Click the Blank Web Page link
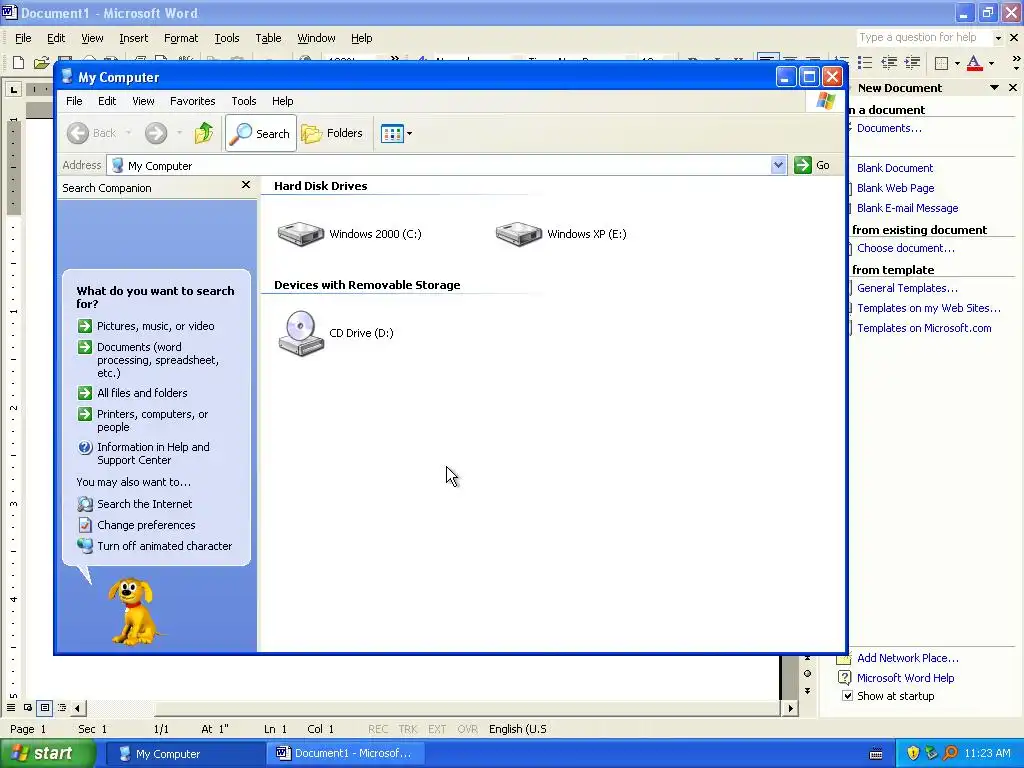This screenshot has width=1024, height=768. 895,188
